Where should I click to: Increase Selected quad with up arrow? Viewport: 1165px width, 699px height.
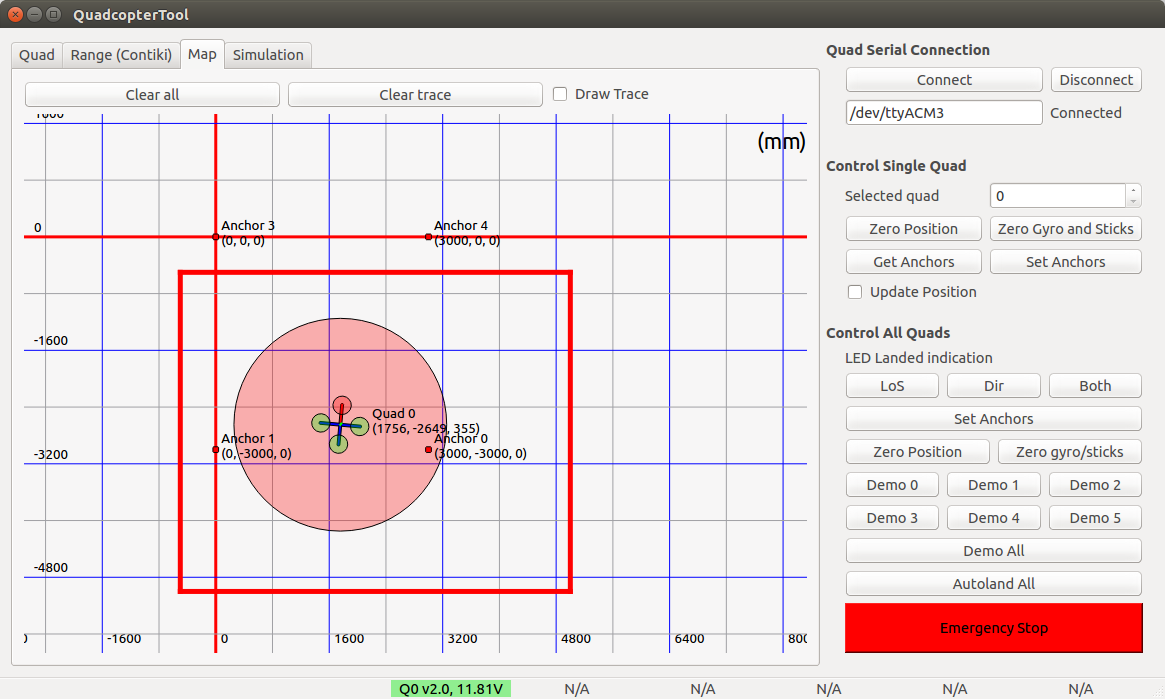coord(1133,190)
